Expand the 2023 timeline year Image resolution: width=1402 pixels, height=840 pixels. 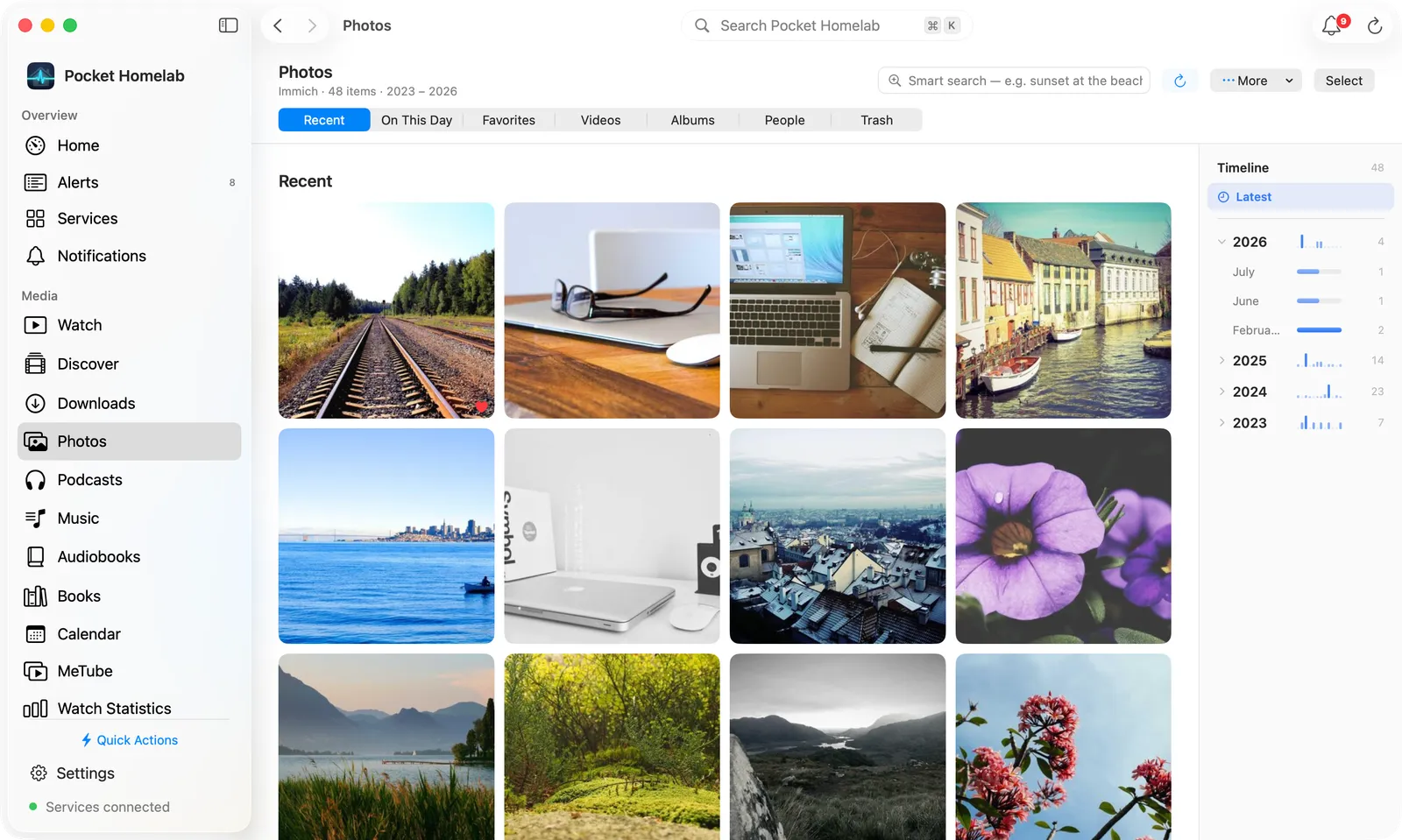click(x=1221, y=423)
